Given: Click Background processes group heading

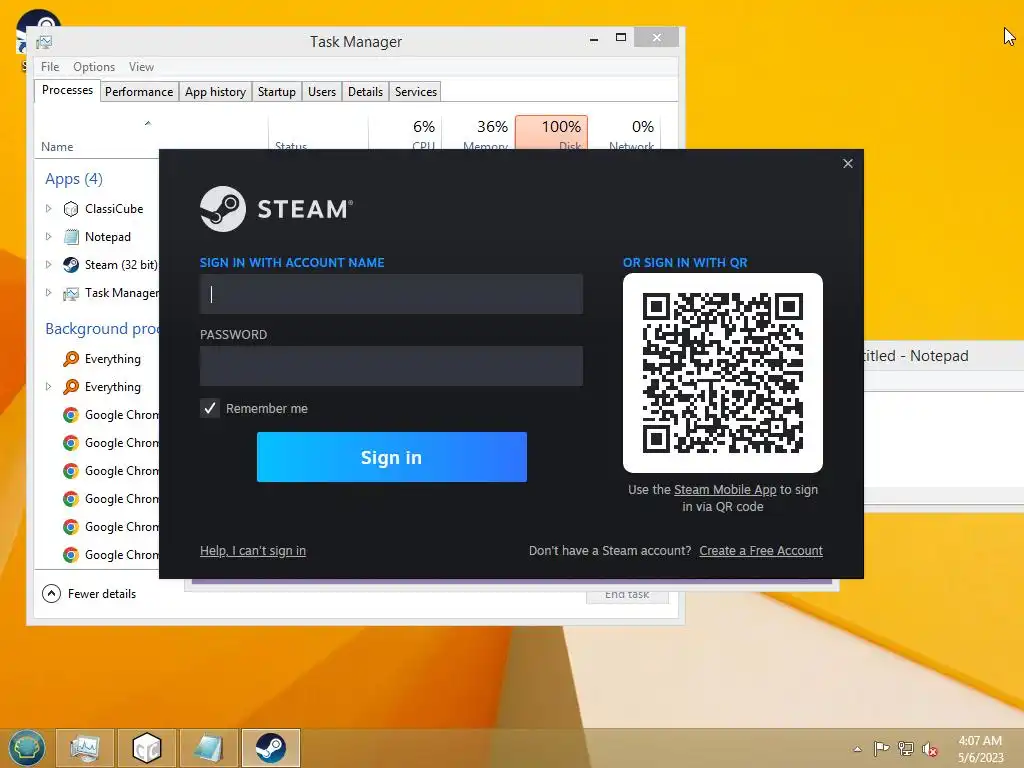Looking at the screenshot, I should [x=102, y=328].
